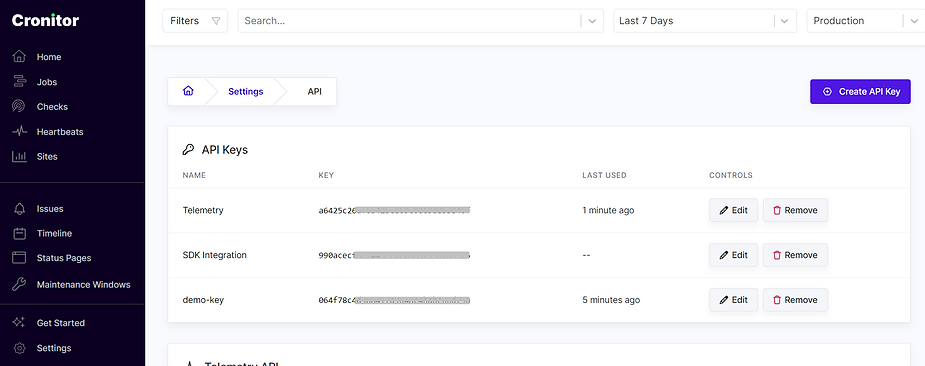Open the Sites chart icon

point(19,156)
